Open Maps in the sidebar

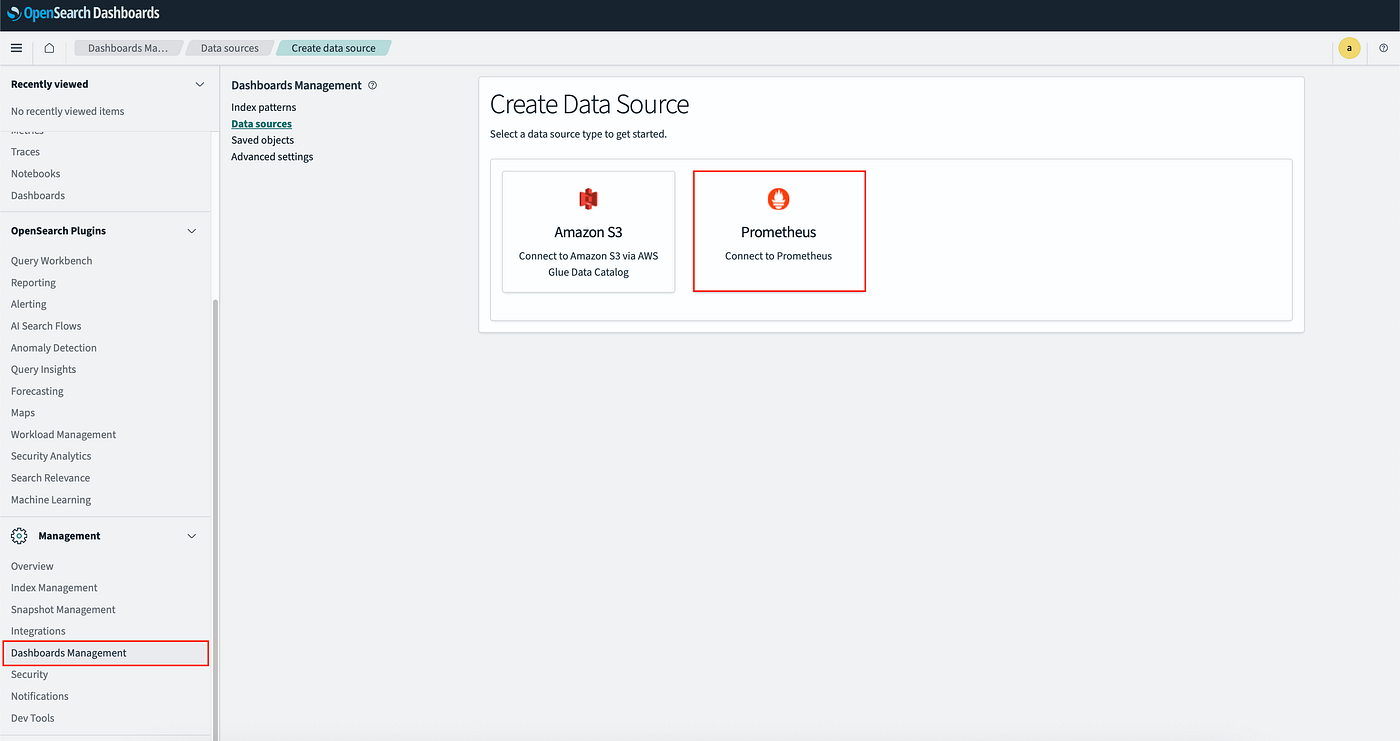coord(23,413)
